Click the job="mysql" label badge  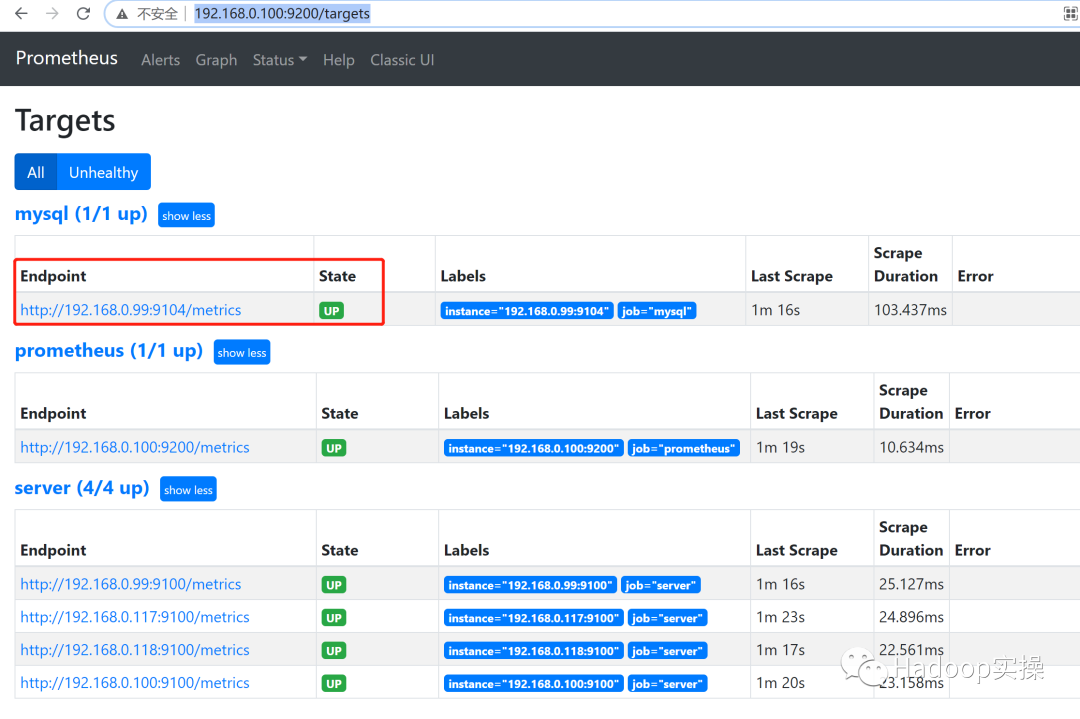pyautogui.click(x=657, y=311)
